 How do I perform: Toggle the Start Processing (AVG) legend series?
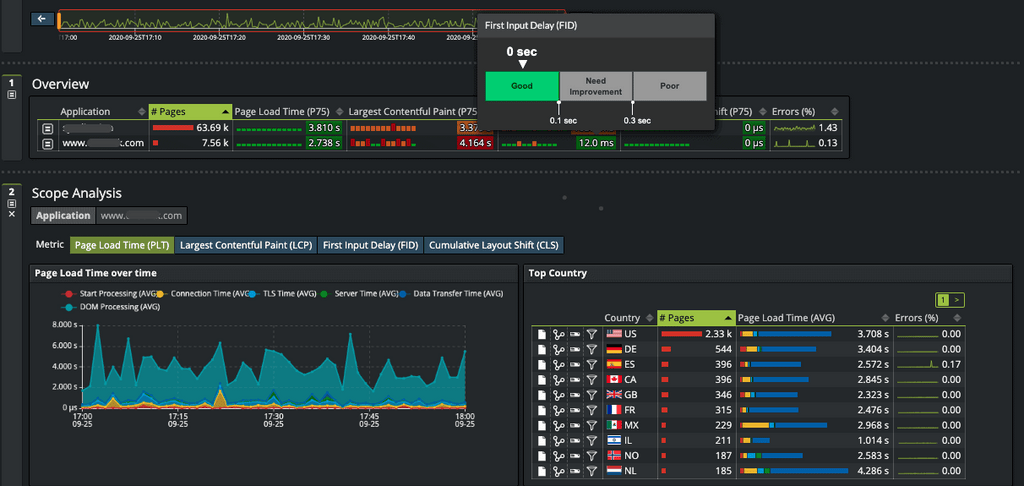pos(111,294)
